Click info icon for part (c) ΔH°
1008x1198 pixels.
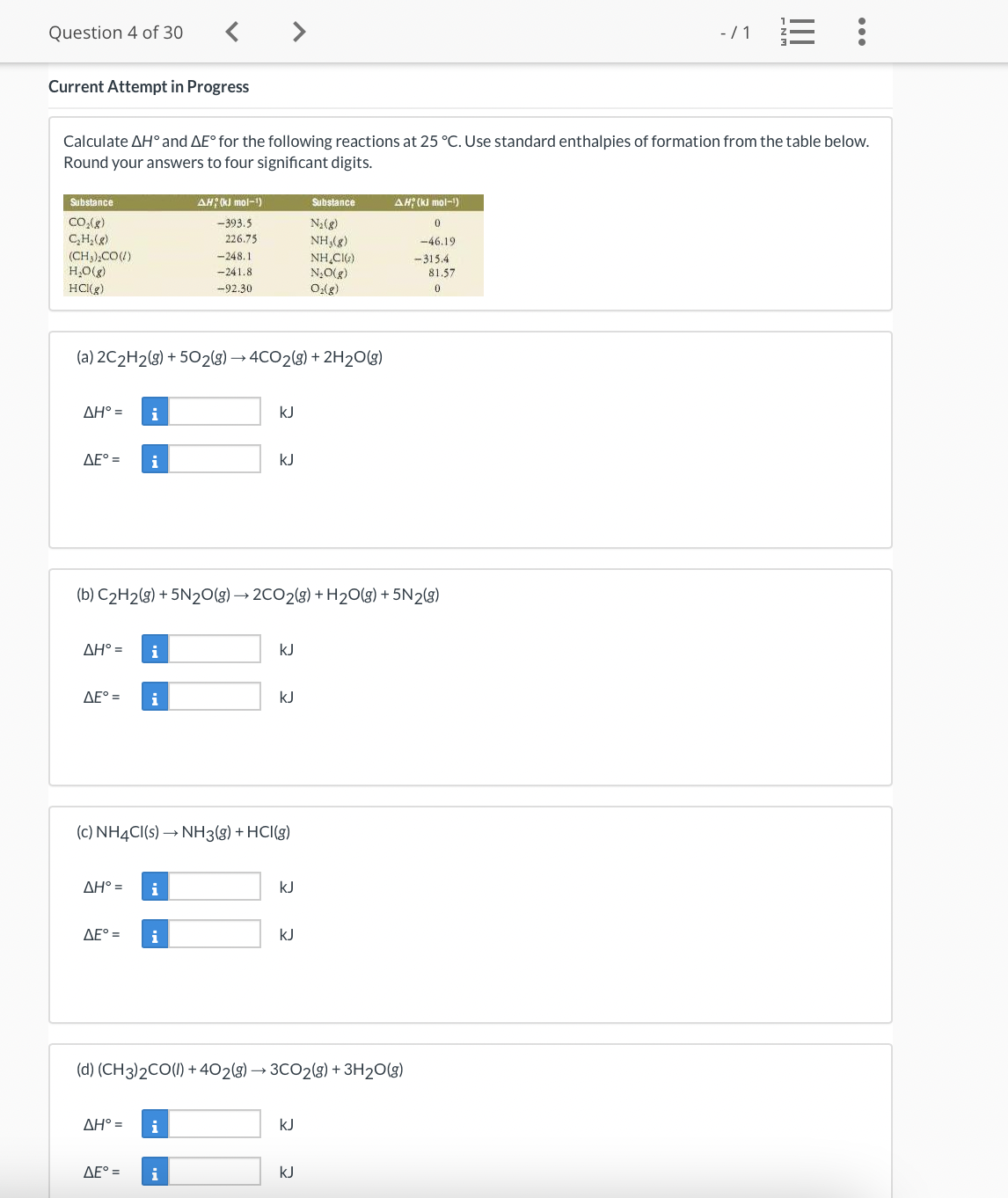155,887
